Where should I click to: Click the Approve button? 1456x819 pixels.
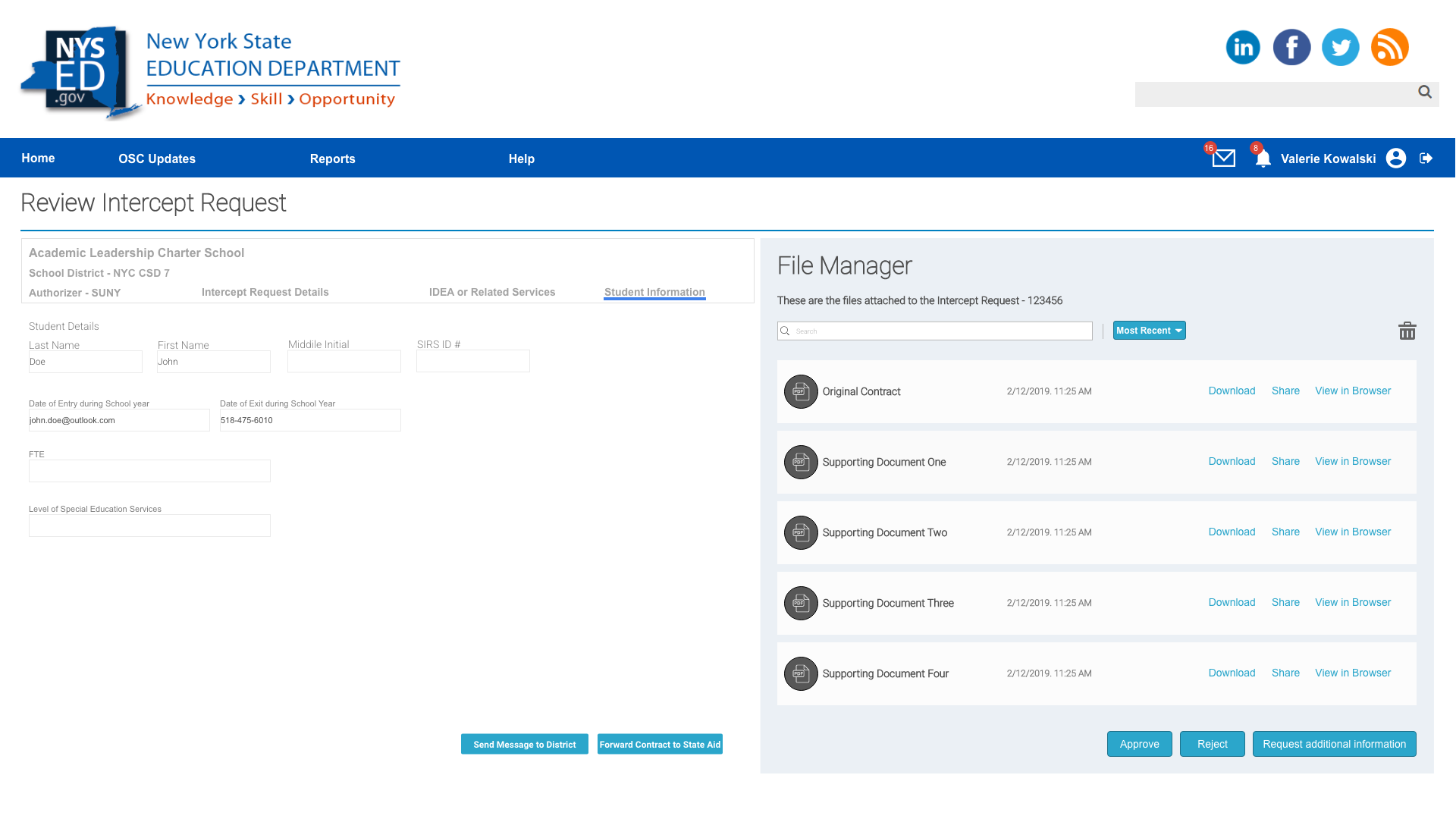(x=1139, y=744)
